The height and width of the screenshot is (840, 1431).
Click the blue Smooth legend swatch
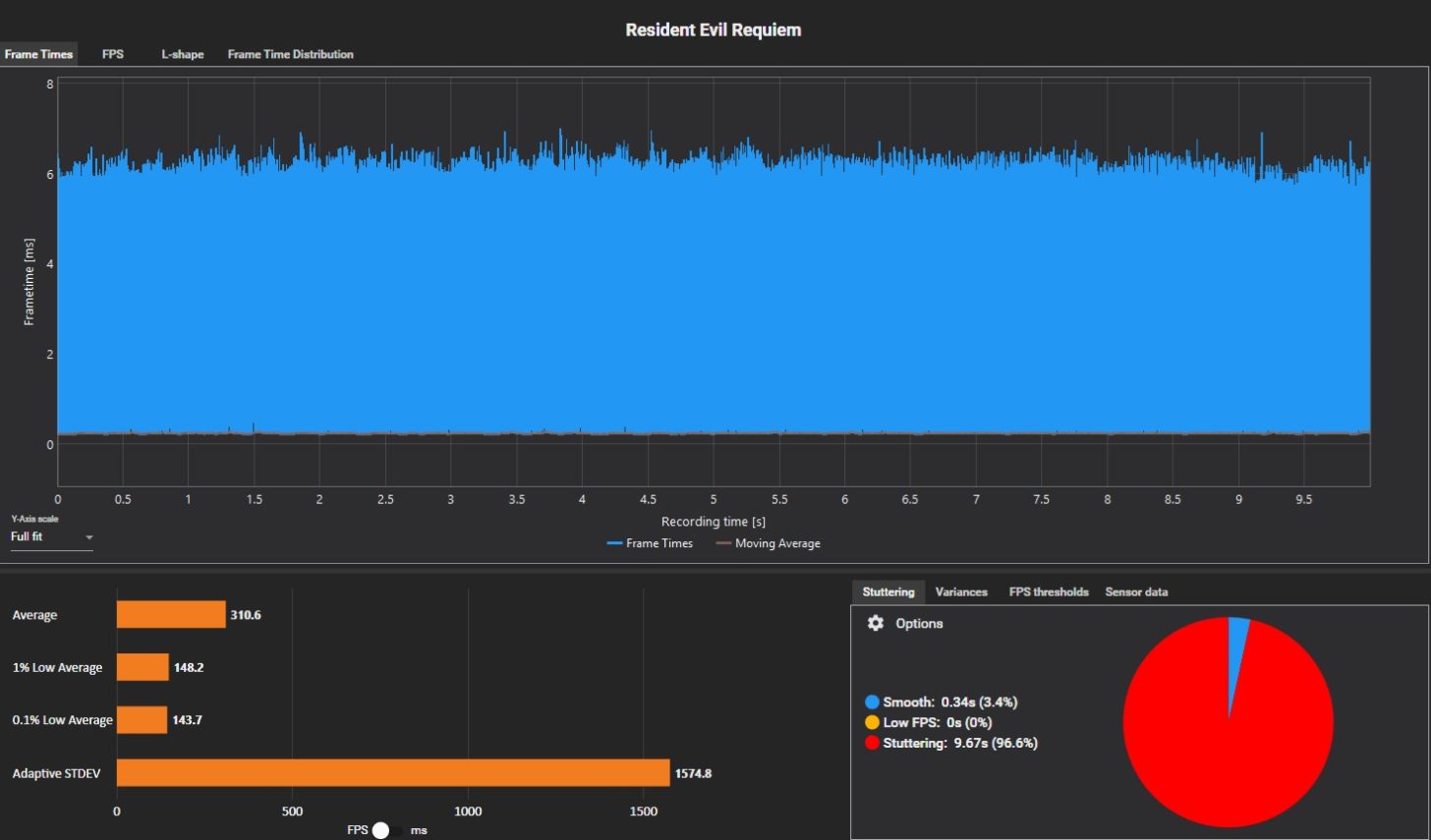(x=872, y=701)
